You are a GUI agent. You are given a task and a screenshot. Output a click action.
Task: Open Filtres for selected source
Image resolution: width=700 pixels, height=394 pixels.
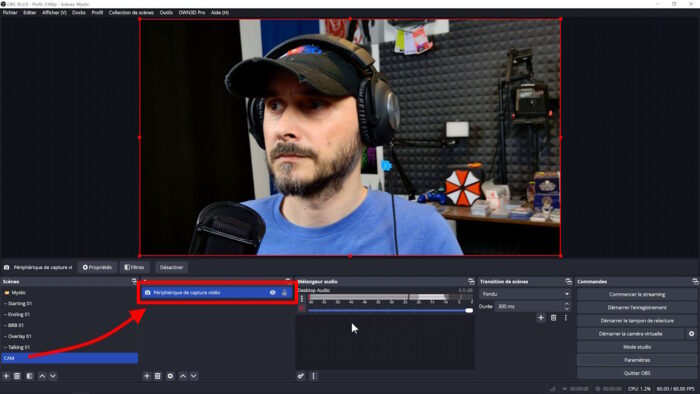point(134,267)
